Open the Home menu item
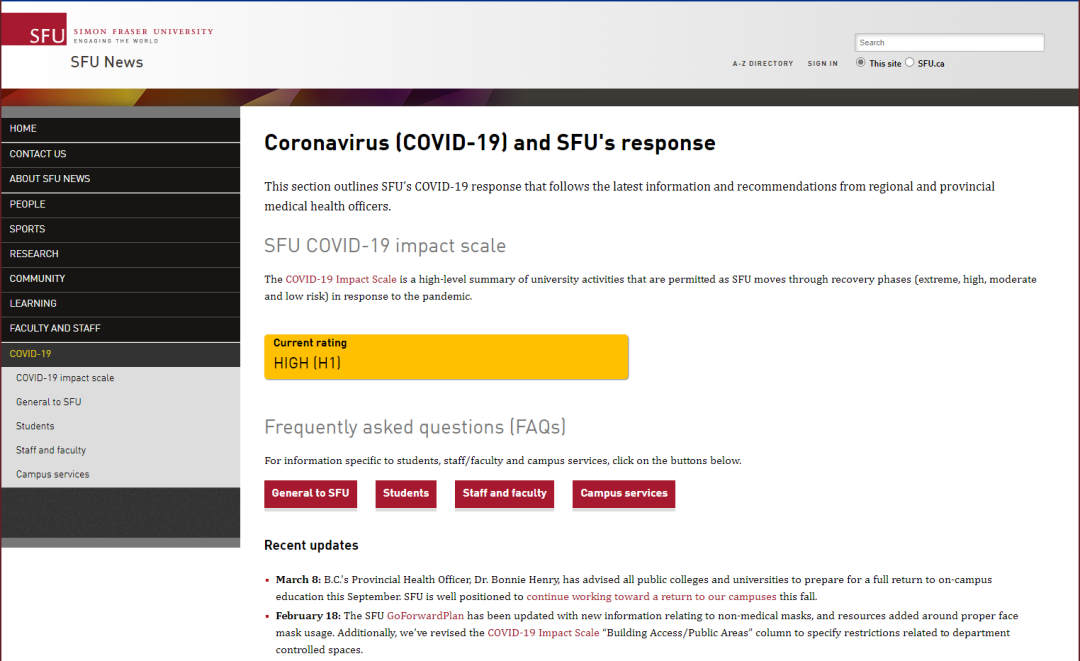Viewport: 1080px width, 661px height. (x=23, y=129)
